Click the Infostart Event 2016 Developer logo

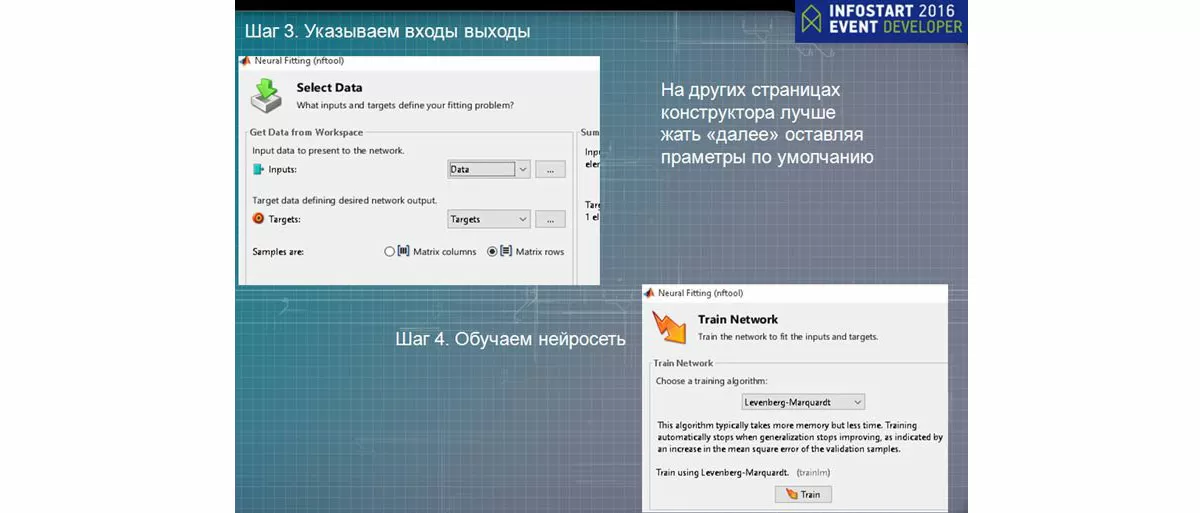(x=881, y=20)
